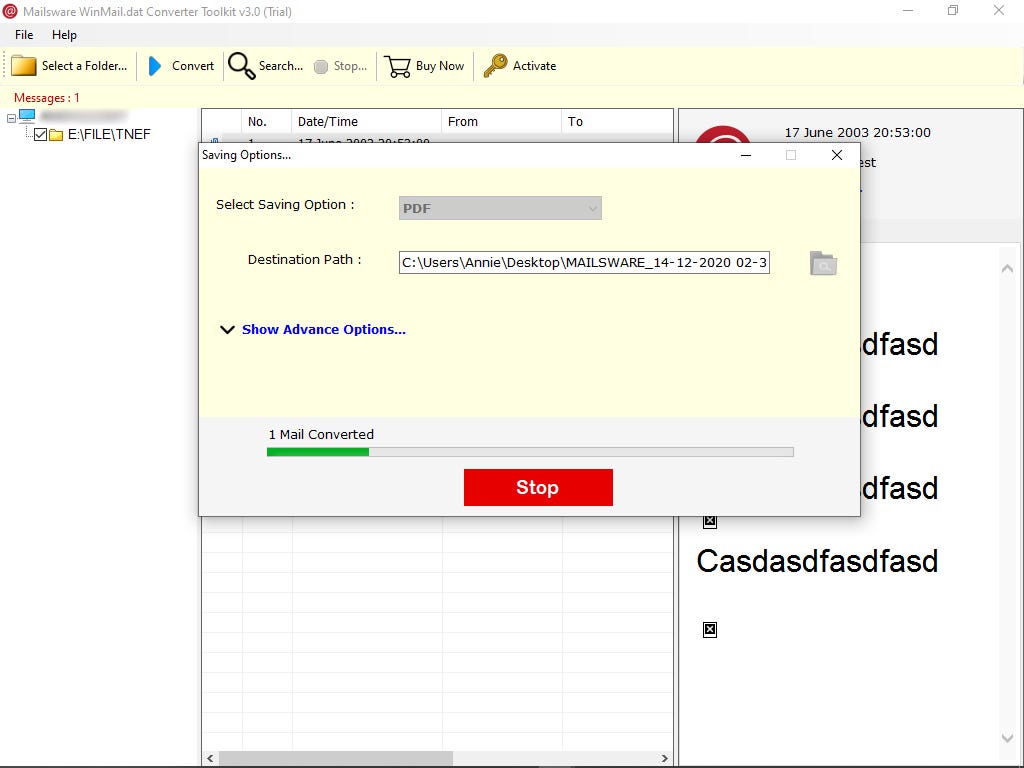
Task: Click the first broken image icon in the preview
Action: pyautogui.click(x=710, y=521)
